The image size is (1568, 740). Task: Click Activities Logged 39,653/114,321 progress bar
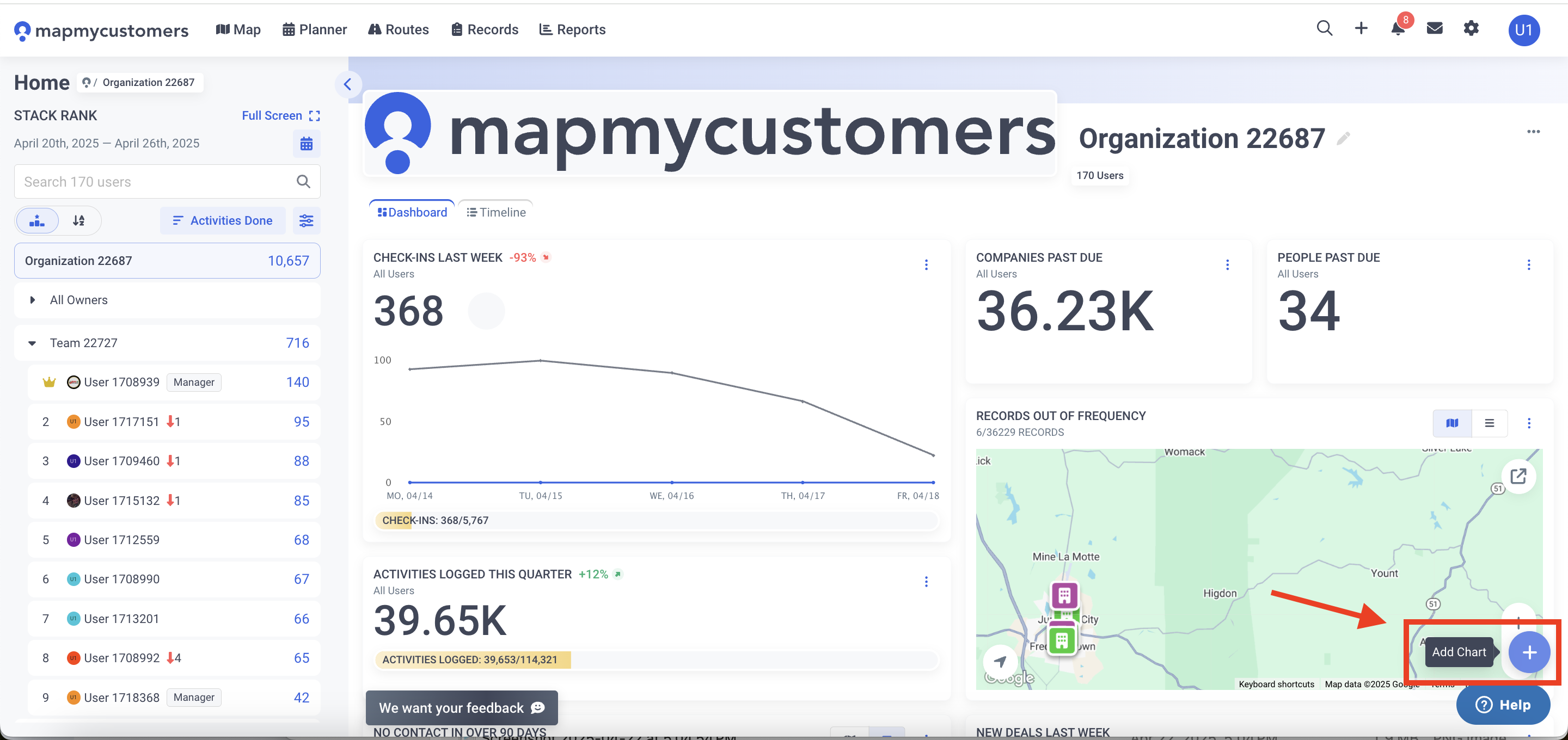tap(656, 659)
